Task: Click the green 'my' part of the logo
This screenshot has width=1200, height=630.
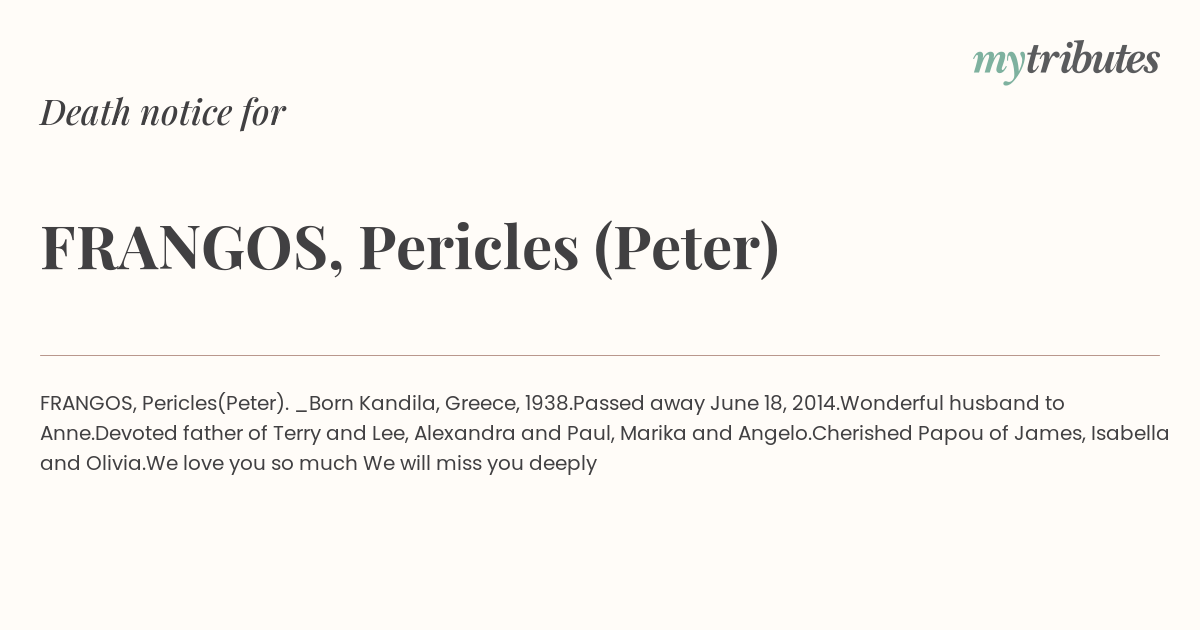Action: click(999, 64)
